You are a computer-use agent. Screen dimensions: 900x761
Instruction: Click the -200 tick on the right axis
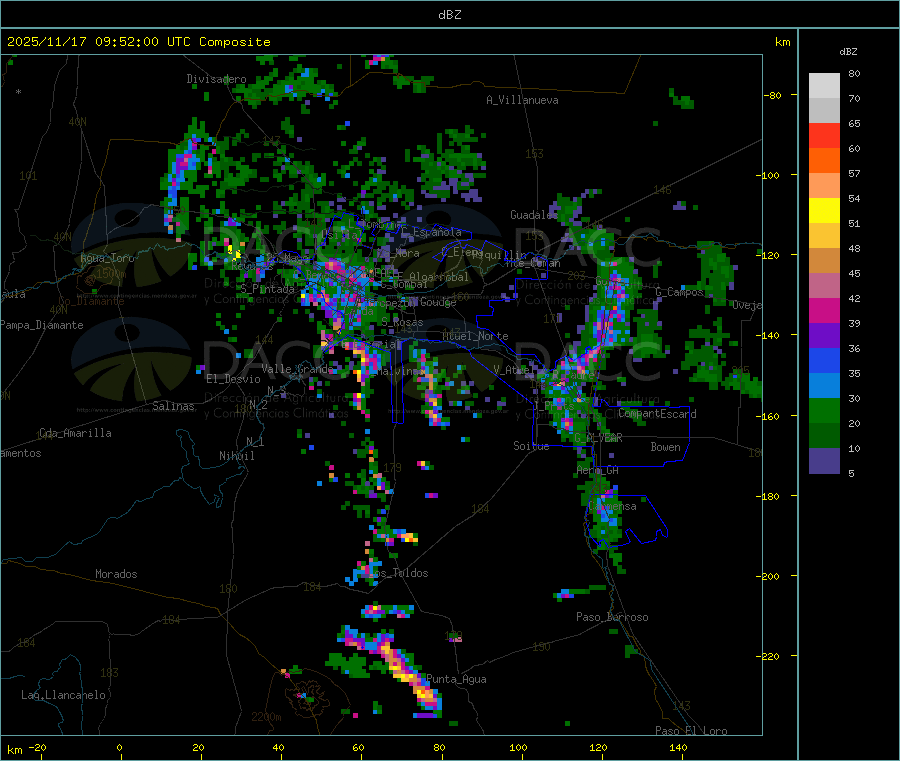768,577
